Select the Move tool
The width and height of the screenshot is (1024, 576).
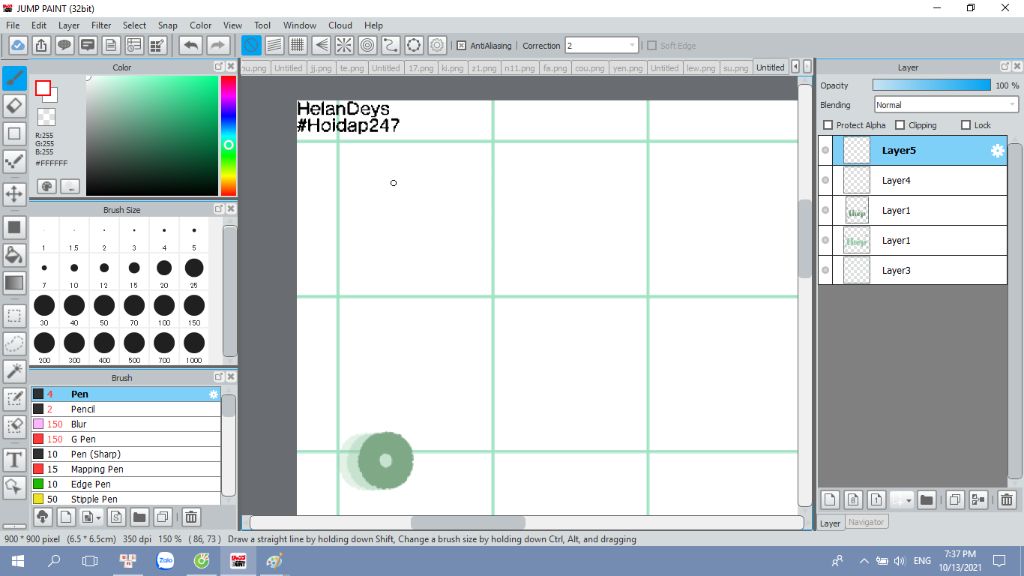tap(14, 194)
